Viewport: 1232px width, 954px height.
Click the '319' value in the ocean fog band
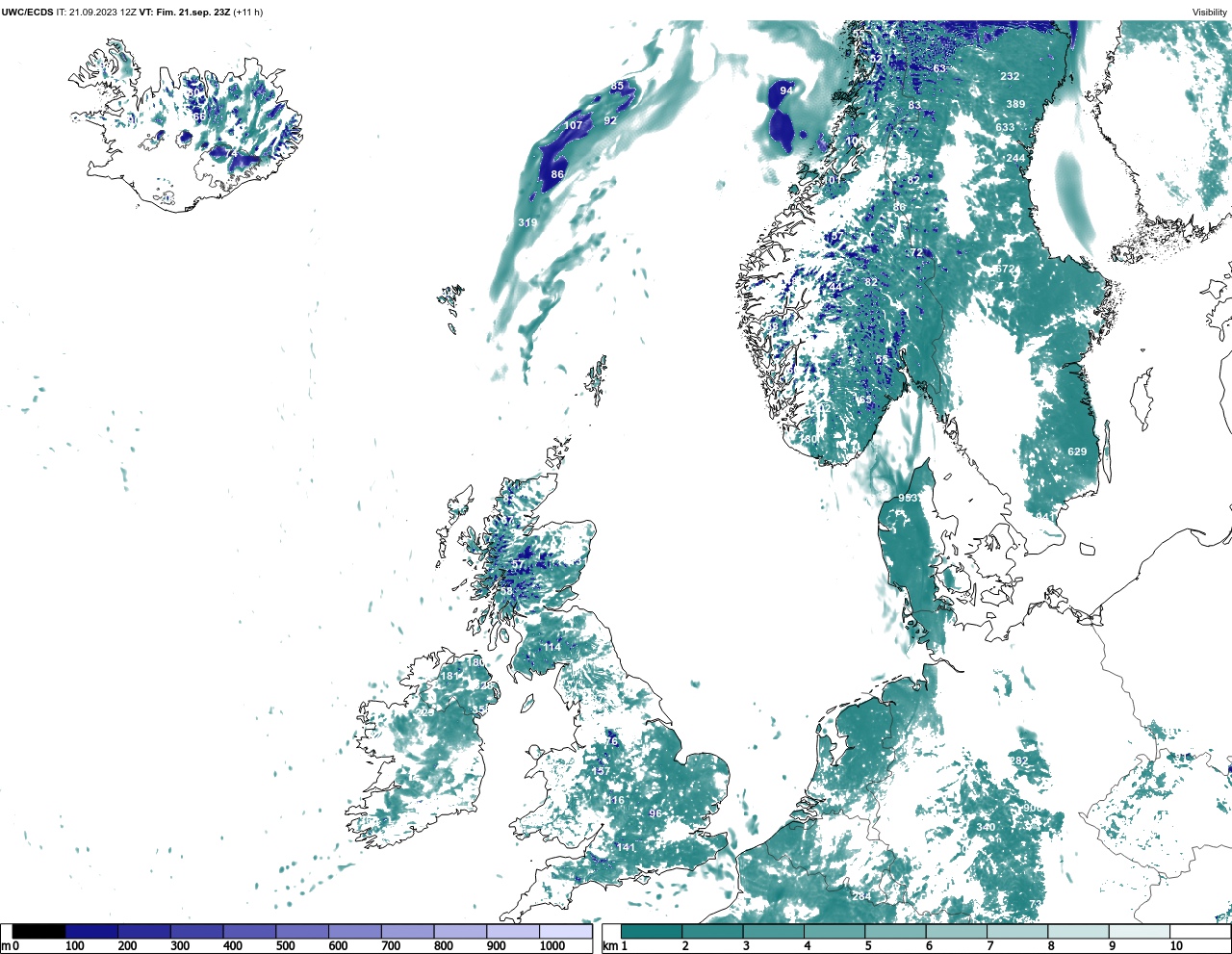[x=527, y=223]
